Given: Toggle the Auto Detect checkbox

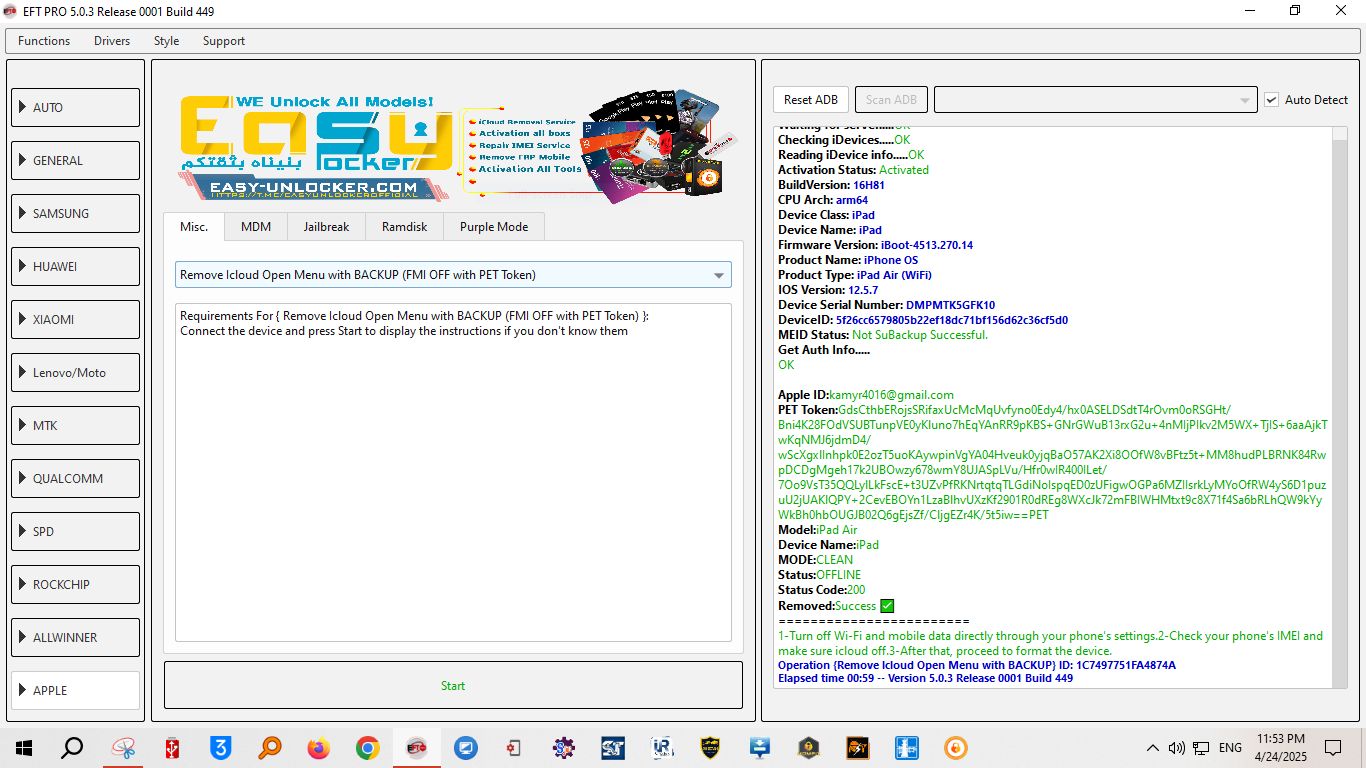Looking at the screenshot, I should pos(1272,99).
